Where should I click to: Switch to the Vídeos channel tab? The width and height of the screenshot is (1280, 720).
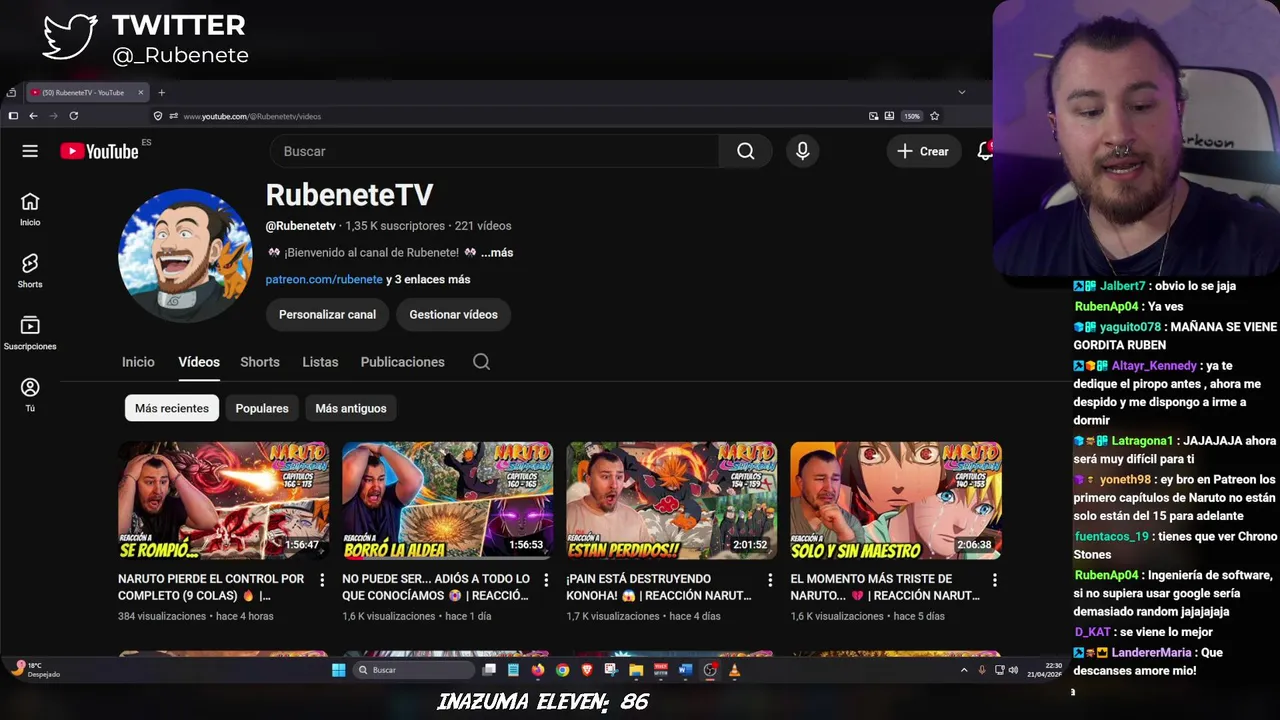pyautogui.click(x=199, y=362)
